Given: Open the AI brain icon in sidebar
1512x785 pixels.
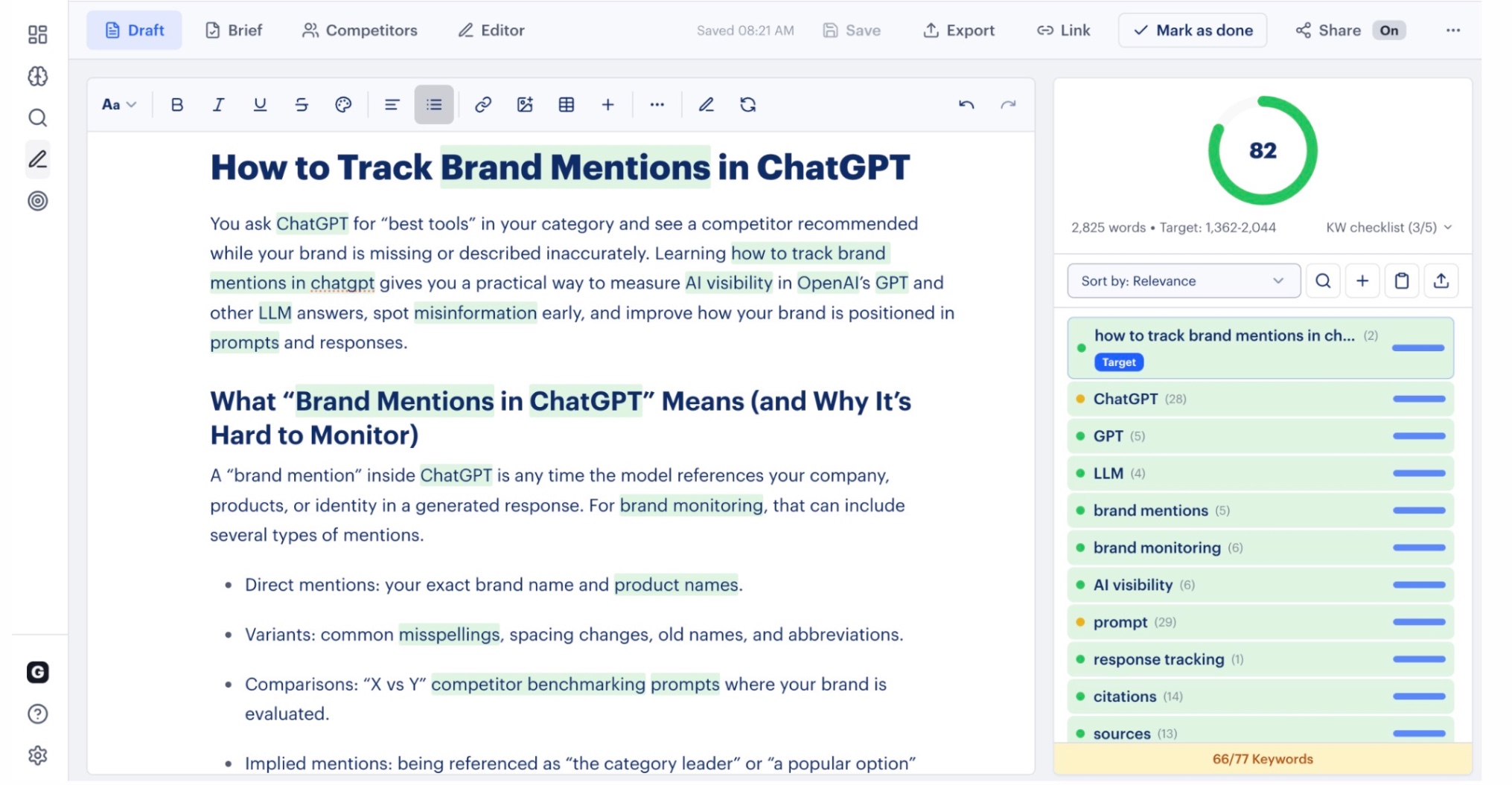Looking at the screenshot, I should click(37, 77).
